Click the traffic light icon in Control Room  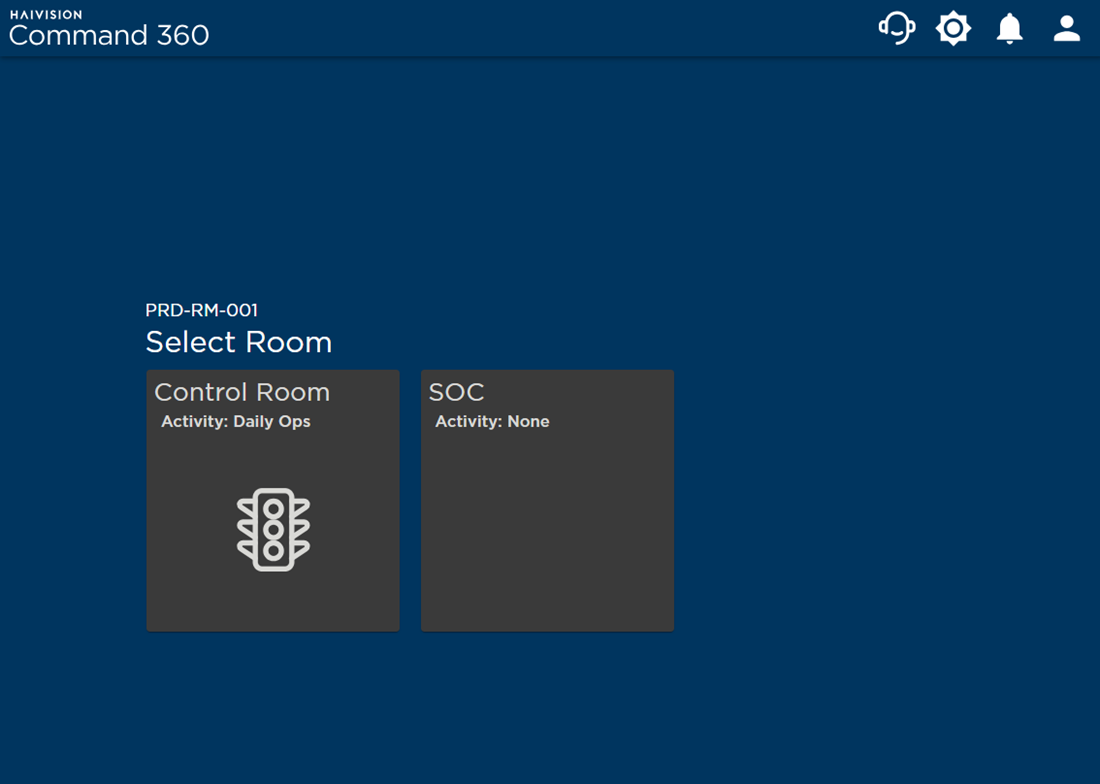[x=274, y=529]
